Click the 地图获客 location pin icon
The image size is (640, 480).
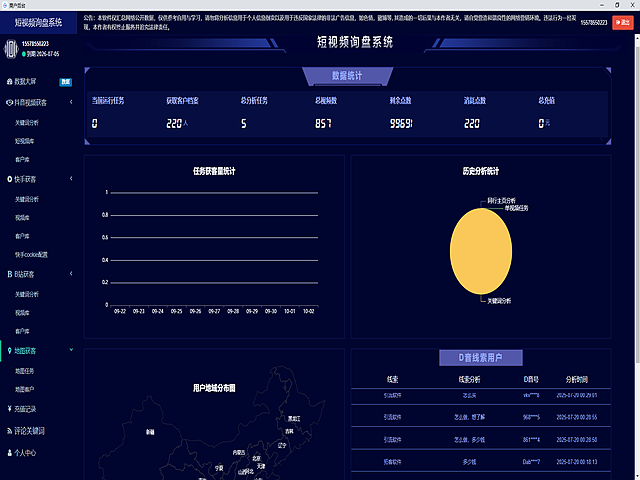(x=9, y=350)
